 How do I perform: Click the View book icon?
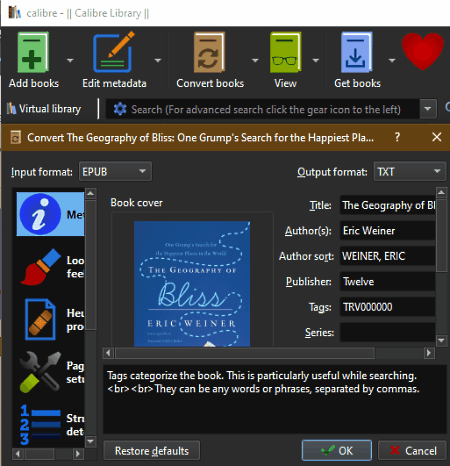[x=285, y=52]
